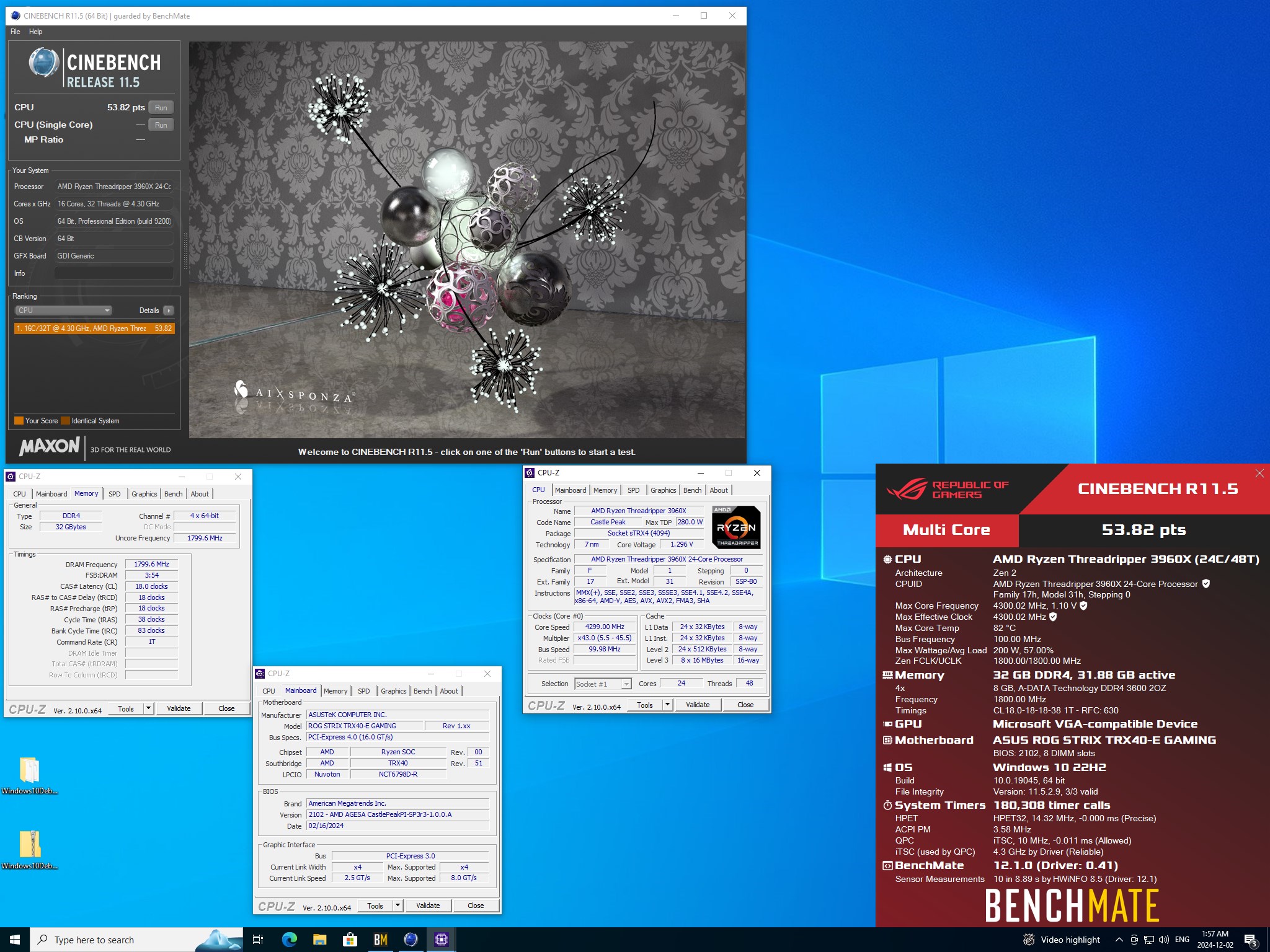Open the notification center
The height and width of the screenshot is (952, 1270).
[x=1251, y=940]
